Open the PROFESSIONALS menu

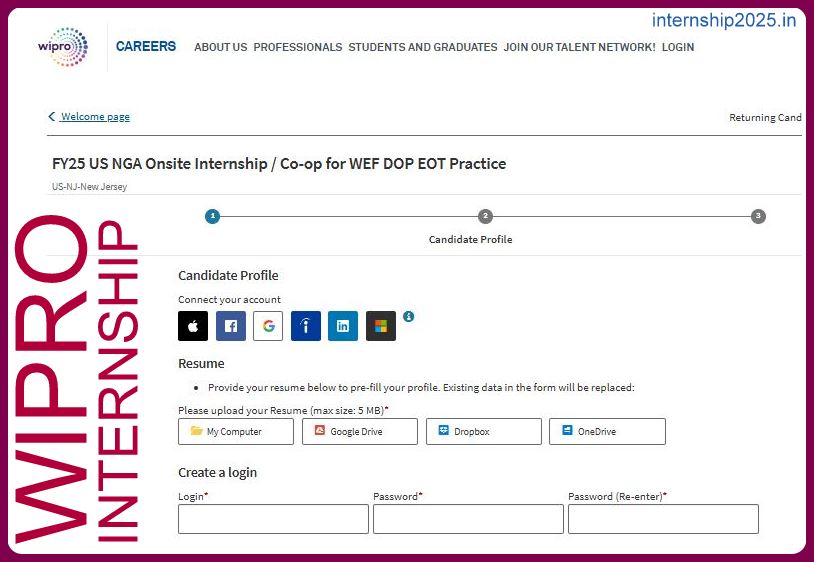298,47
